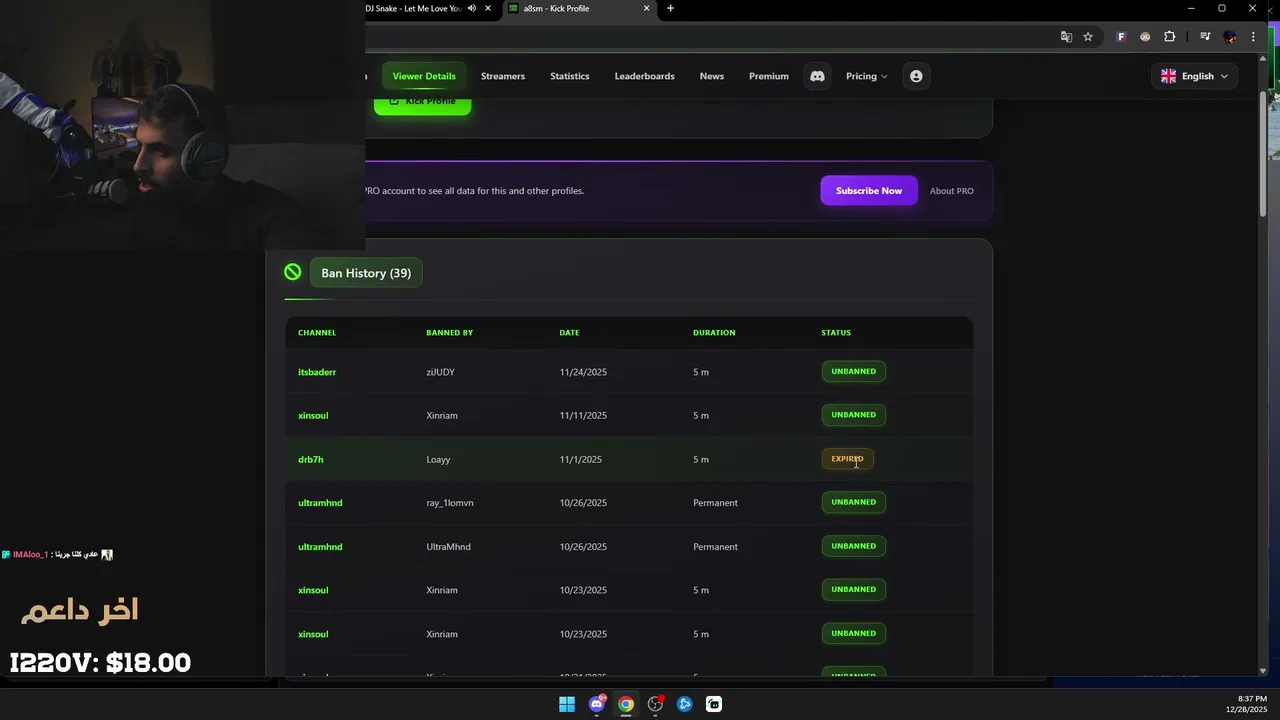
Task: Click the ray_1lomvn moderator name
Action: click(x=450, y=503)
